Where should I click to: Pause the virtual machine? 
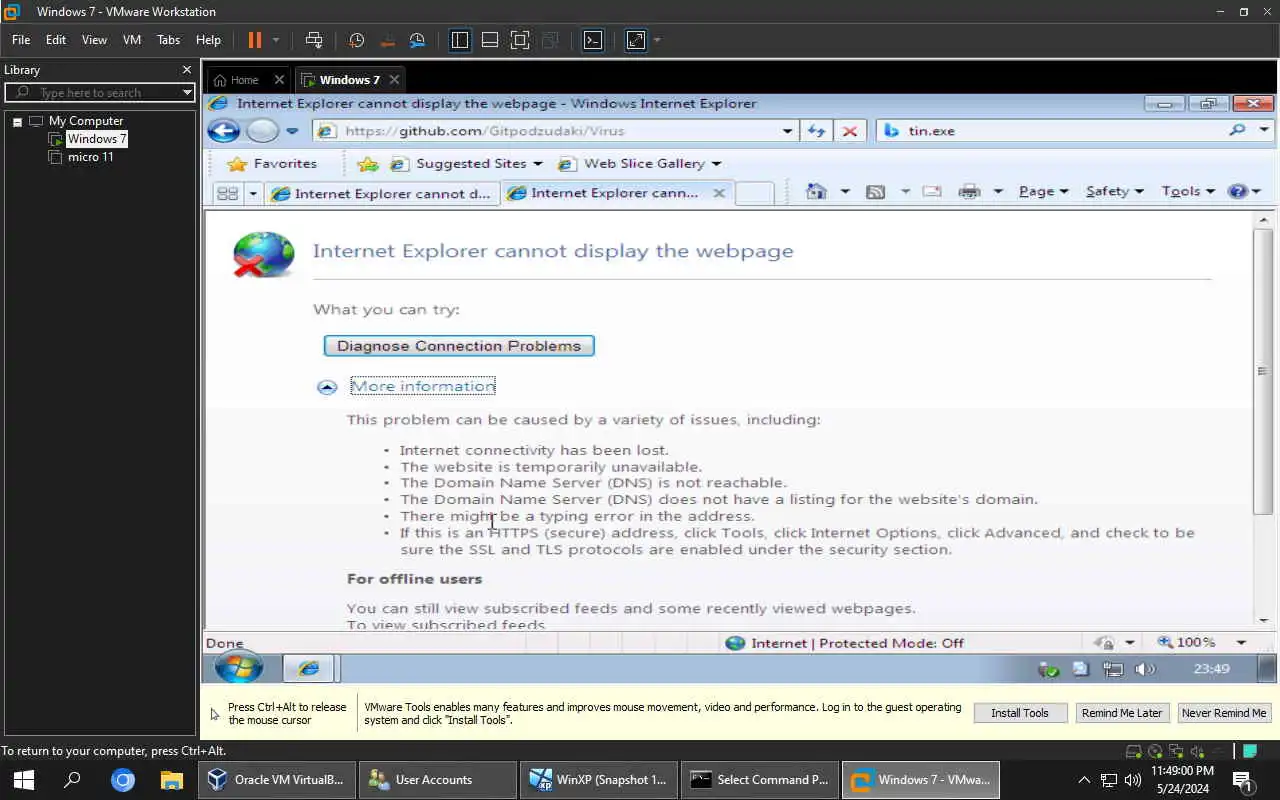coord(254,40)
